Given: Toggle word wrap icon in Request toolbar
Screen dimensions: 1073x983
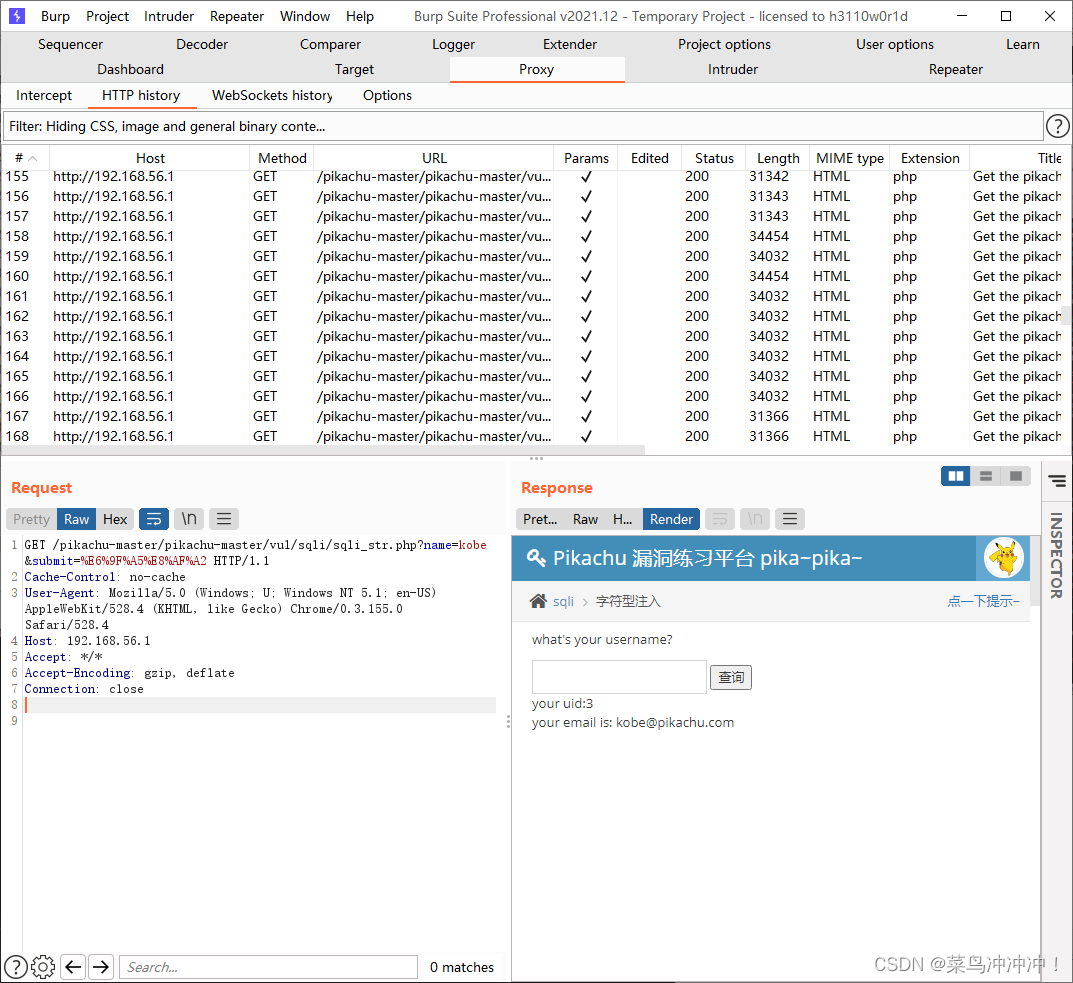Looking at the screenshot, I should (154, 519).
